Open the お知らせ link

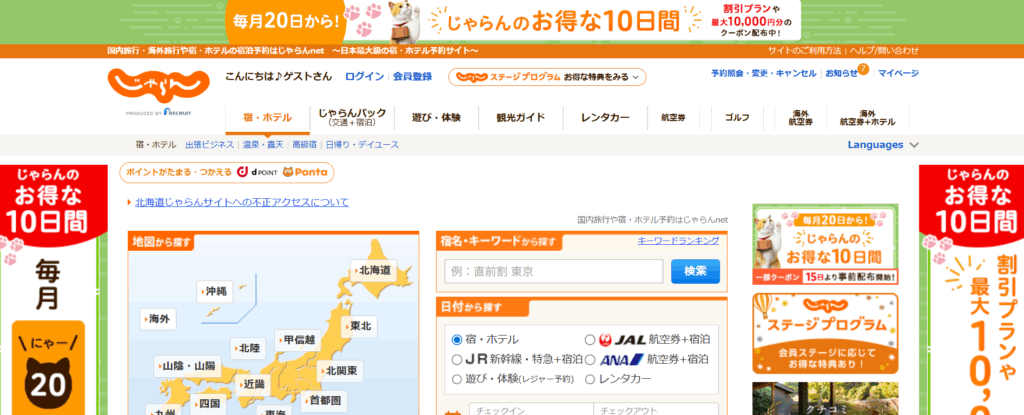tap(841, 73)
